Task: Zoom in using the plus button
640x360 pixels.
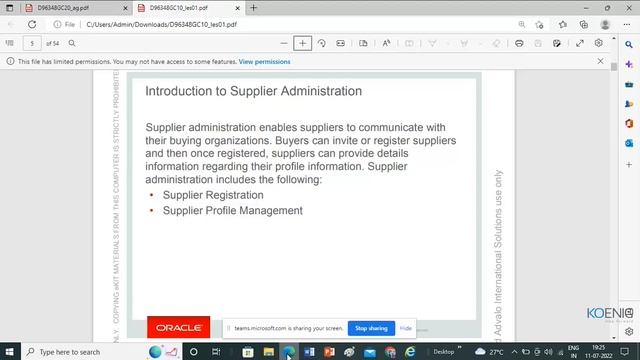Action: [302, 43]
